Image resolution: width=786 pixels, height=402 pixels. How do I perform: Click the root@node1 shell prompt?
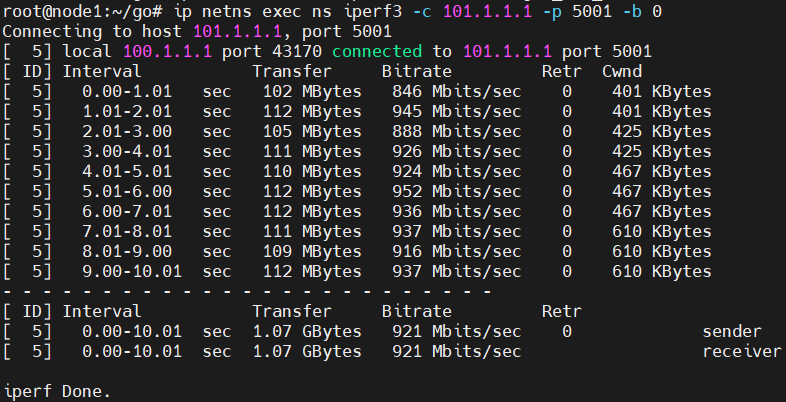tap(66, 11)
